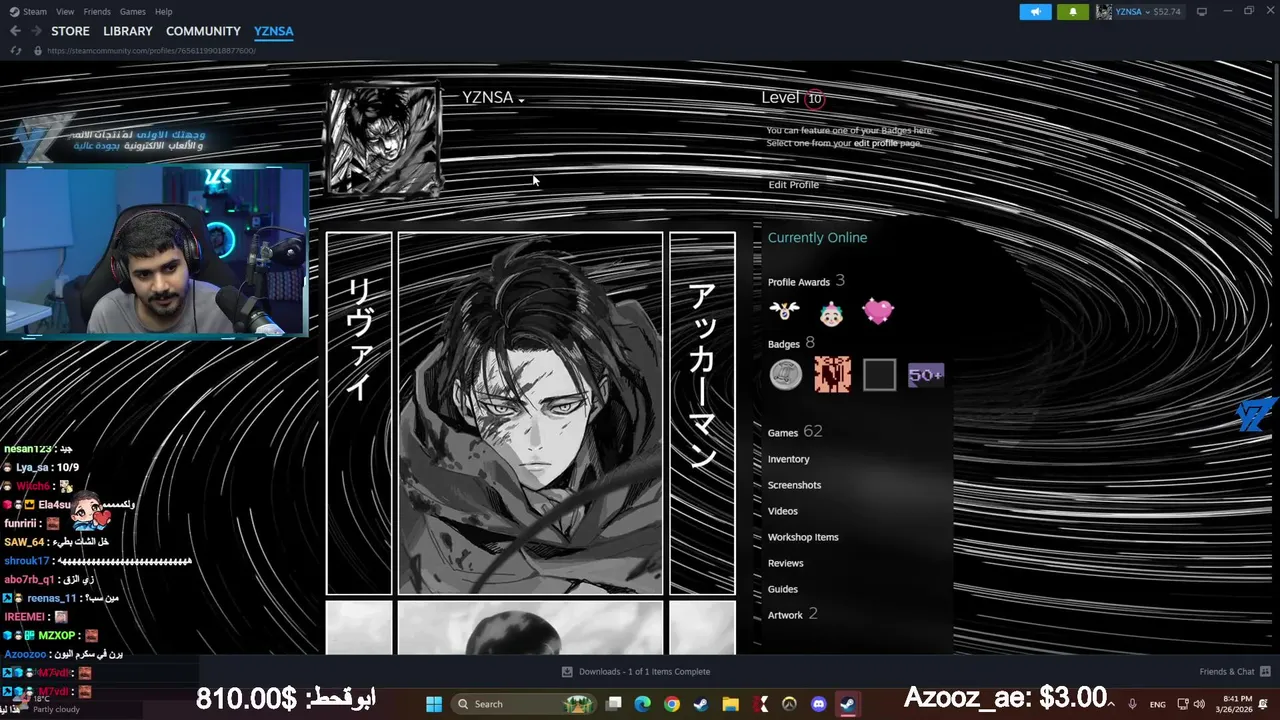
Task: View the orange patterned badge
Action: tap(832, 374)
